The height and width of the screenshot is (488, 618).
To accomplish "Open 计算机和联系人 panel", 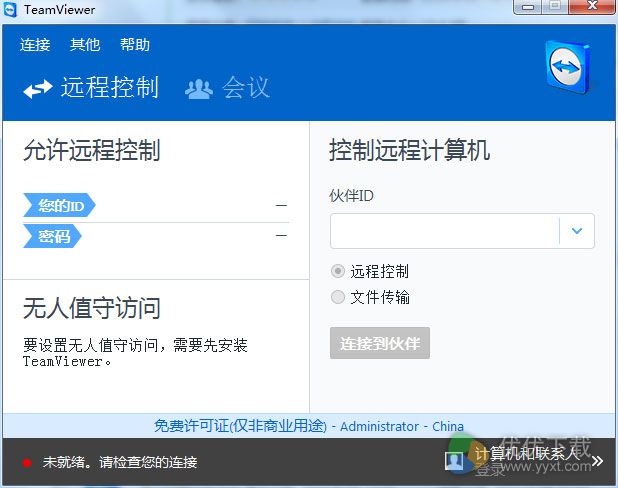I will (527, 454).
